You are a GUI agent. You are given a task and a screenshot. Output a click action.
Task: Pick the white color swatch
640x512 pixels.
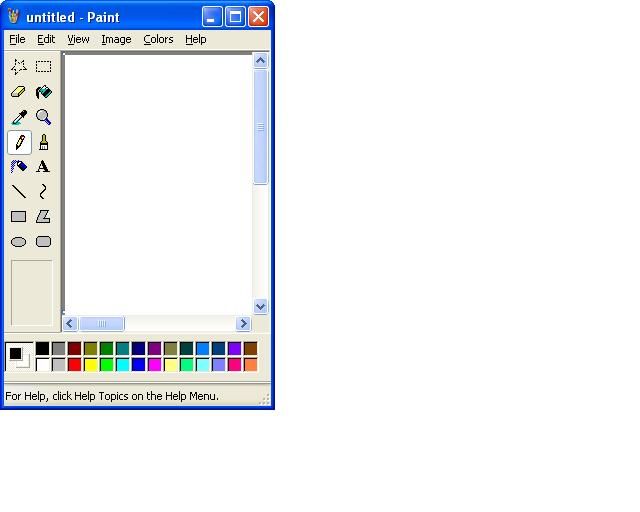42,365
